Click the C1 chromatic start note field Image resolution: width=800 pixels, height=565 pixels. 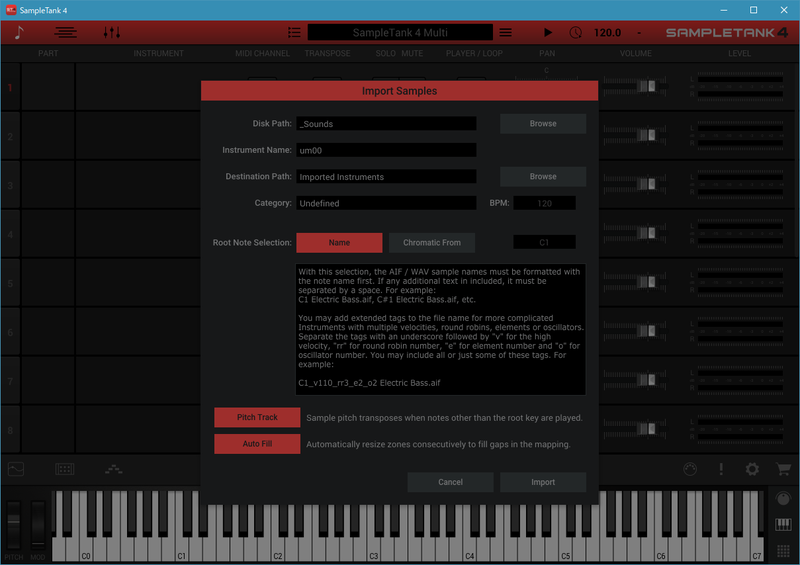tap(544, 242)
